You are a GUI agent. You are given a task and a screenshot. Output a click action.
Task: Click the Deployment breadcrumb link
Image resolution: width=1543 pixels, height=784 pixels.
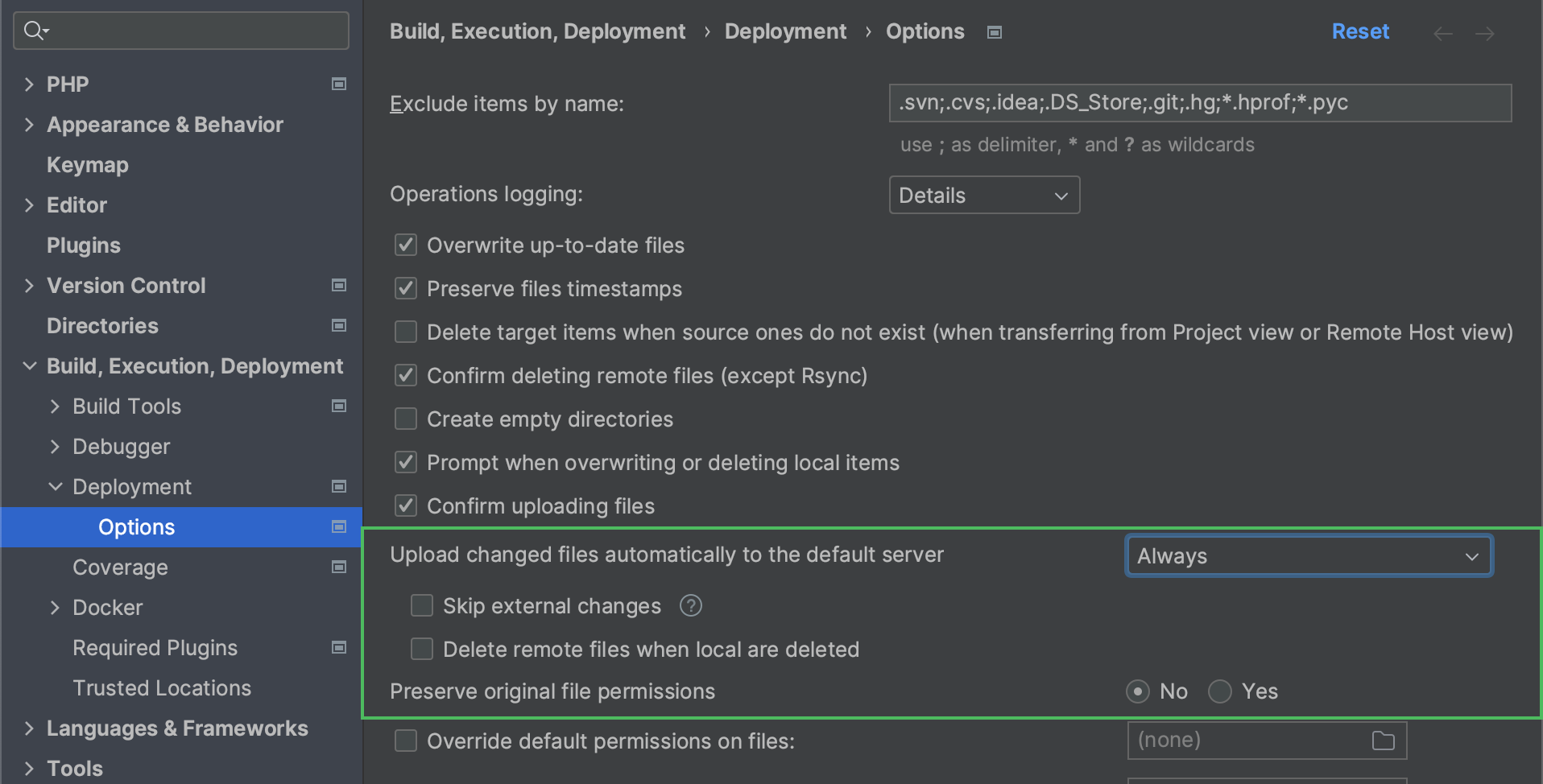pos(785,31)
